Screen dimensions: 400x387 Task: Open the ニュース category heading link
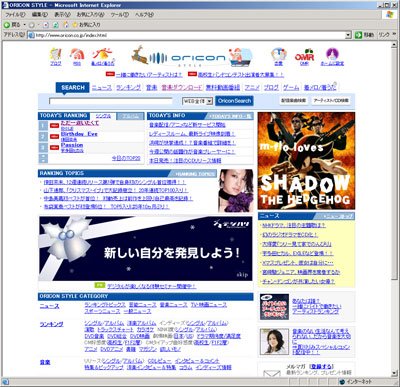tap(49, 306)
